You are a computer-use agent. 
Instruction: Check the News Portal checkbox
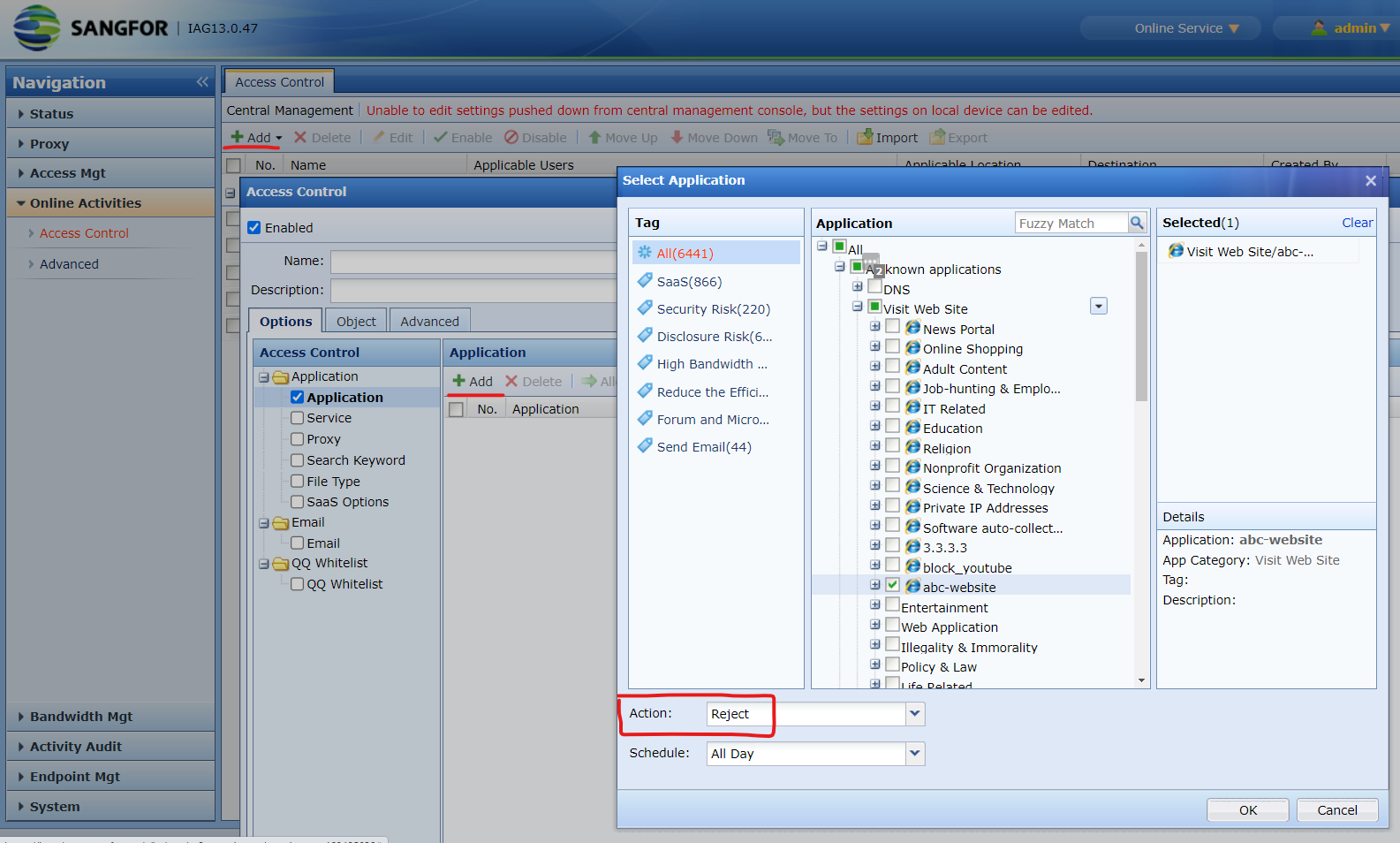click(x=893, y=326)
